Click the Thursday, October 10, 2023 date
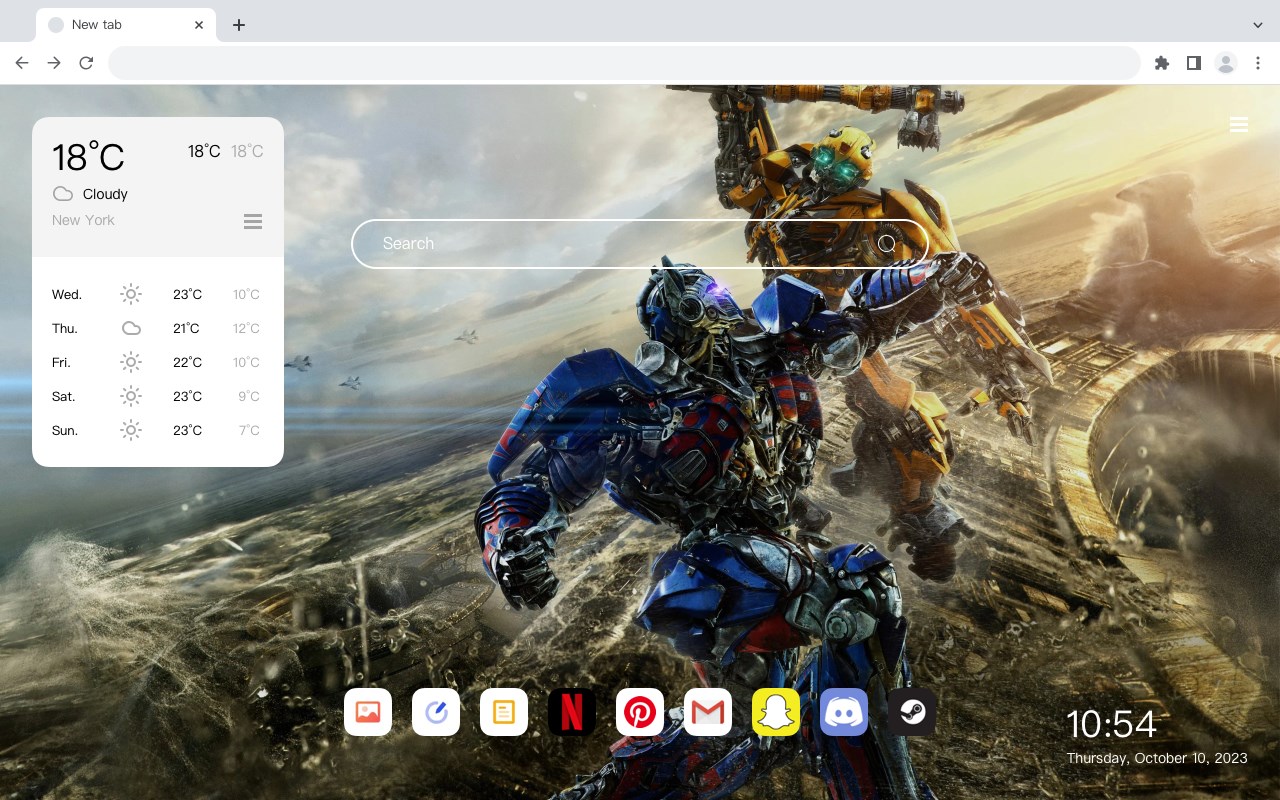This screenshot has width=1280, height=800. point(1157,758)
